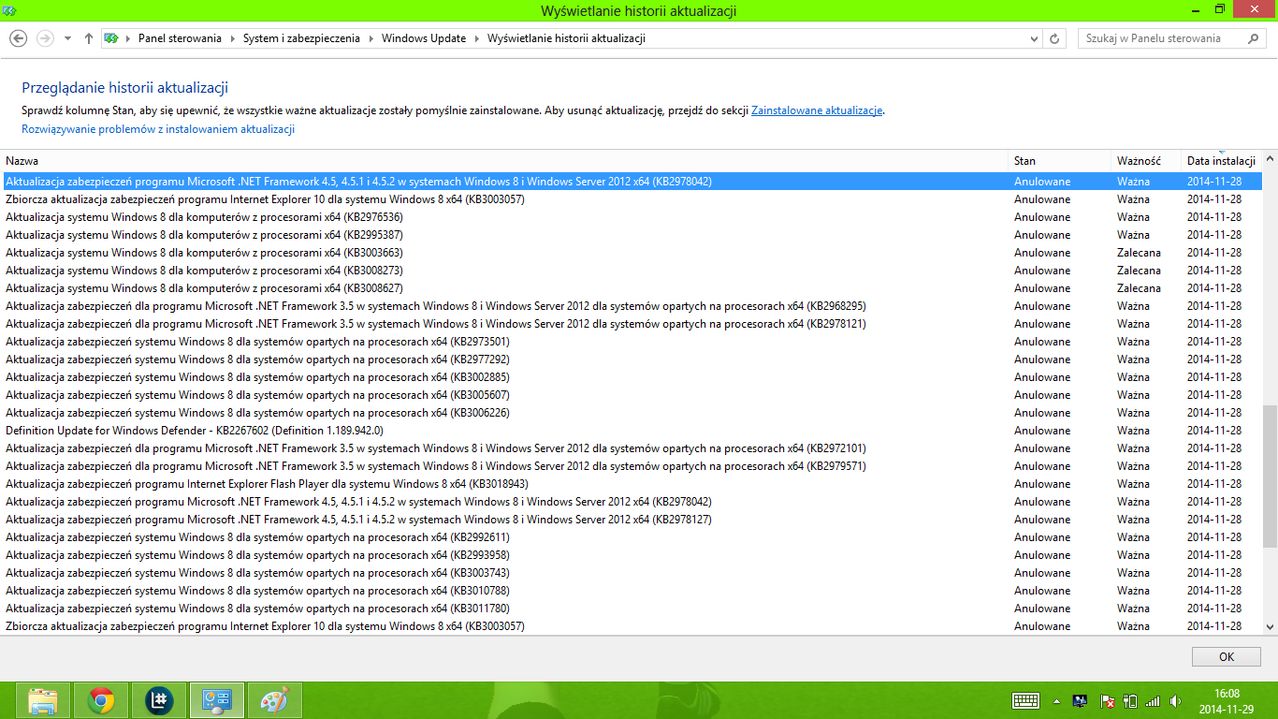Select the Windows Defender Definition Update row

pos(631,431)
